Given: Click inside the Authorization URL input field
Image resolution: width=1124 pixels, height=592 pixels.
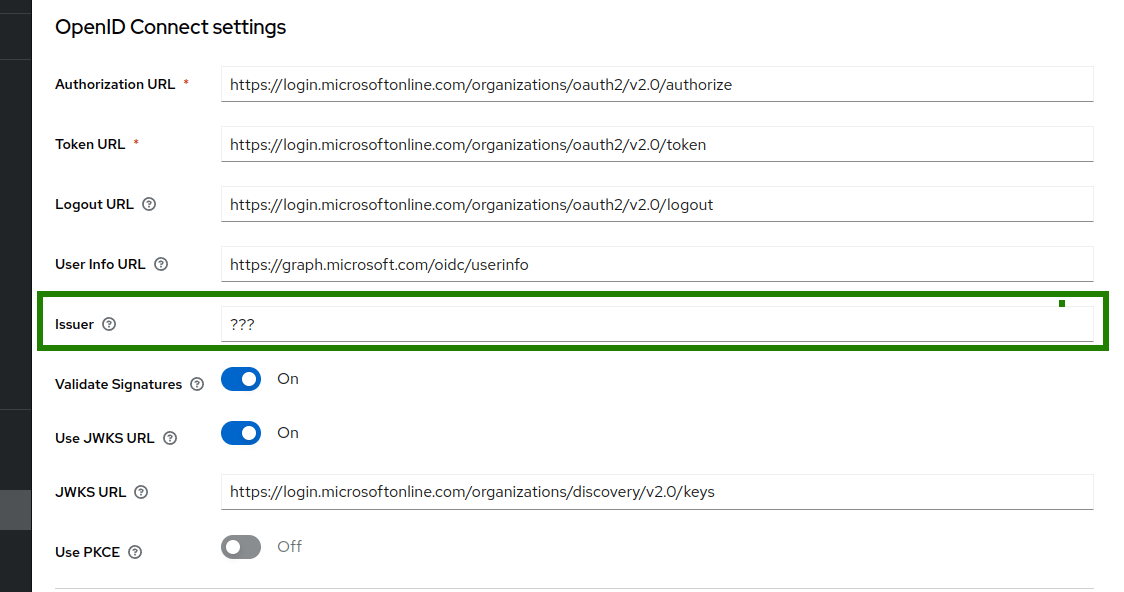Looking at the screenshot, I should [657, 84].
